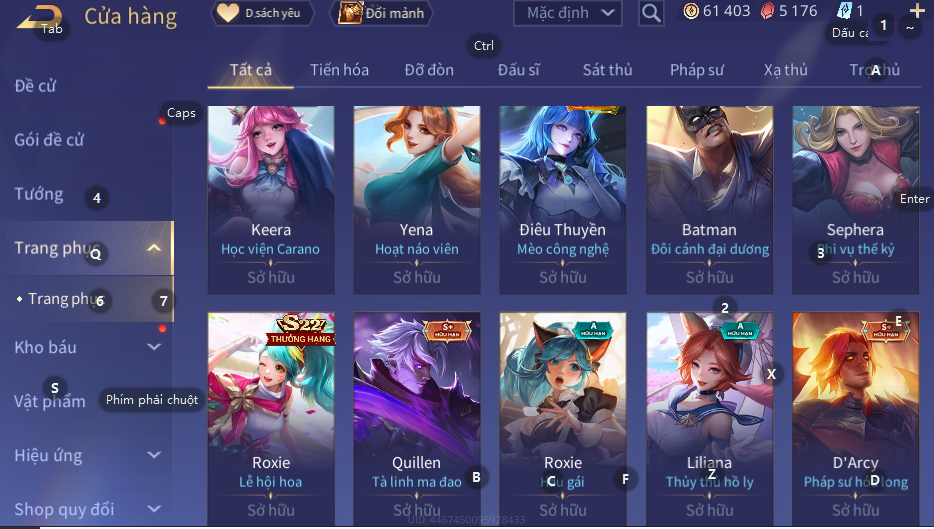The height and width of the screenshot is (529, 934).
Task: Expand the Shop quy đổi section
Action: tap(154, 509)
